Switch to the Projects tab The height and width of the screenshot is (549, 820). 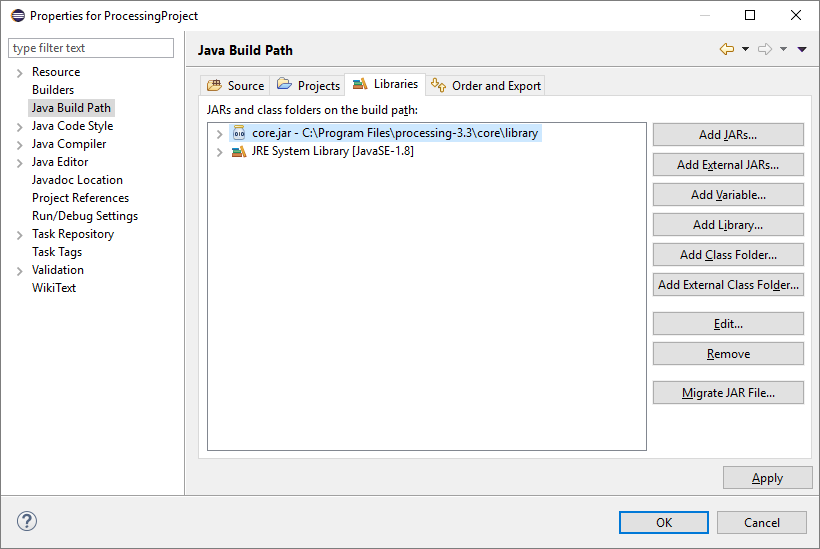(308, 85)
